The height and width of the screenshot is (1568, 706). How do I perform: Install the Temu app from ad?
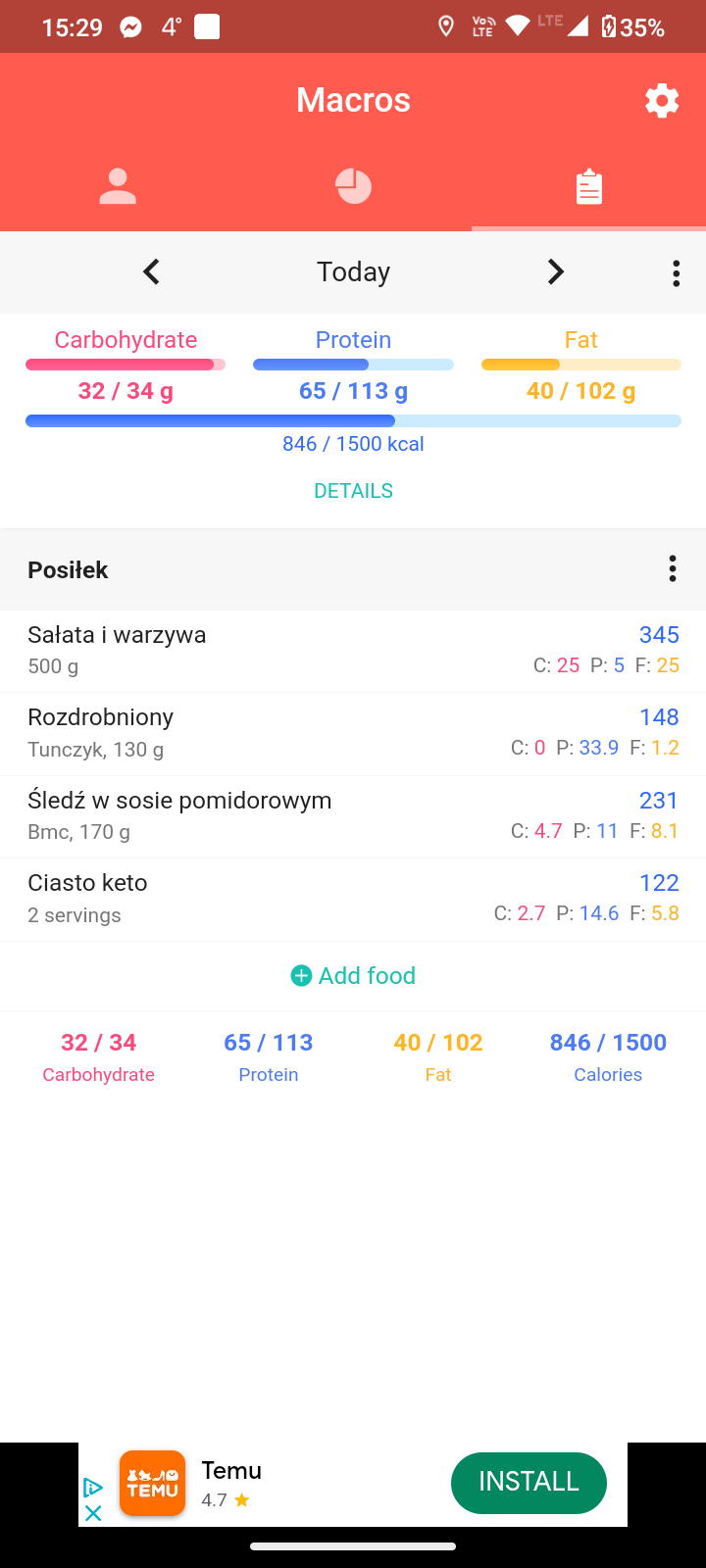click(x=529, y=1482)
